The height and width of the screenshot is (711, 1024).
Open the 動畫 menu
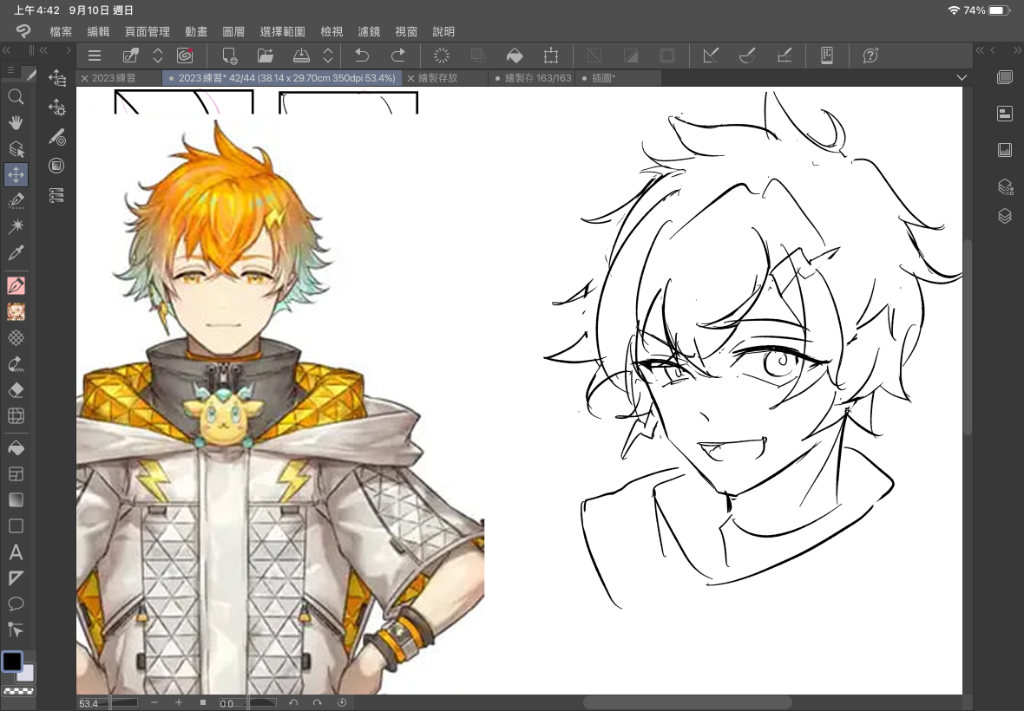tap(196, 31)
